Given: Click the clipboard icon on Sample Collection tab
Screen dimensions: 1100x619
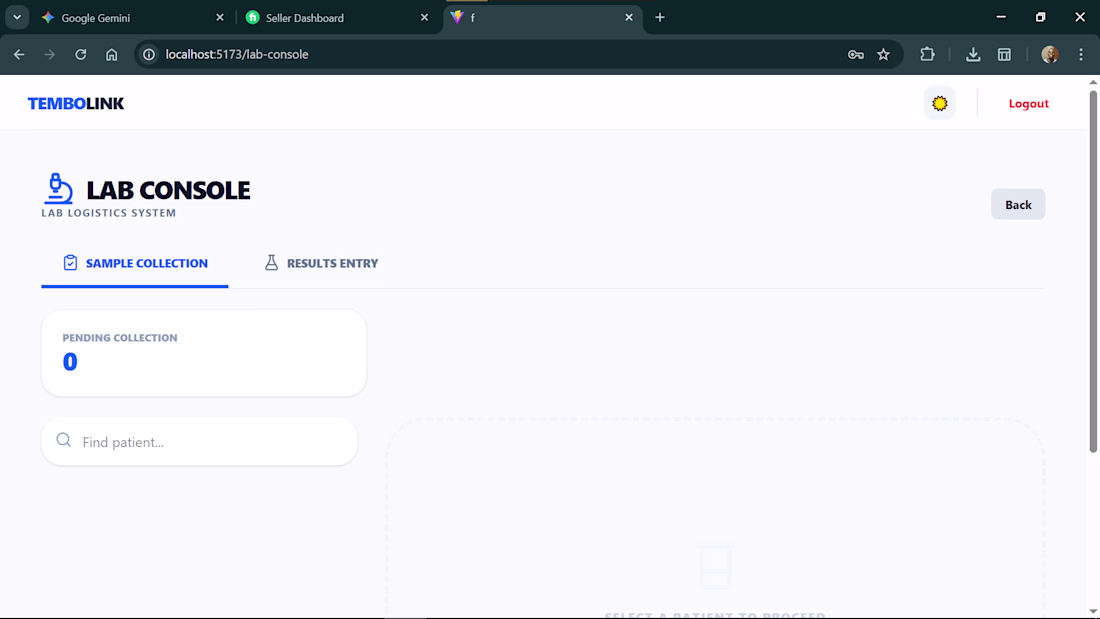Looking at the screenshot, I should point(70,262).
